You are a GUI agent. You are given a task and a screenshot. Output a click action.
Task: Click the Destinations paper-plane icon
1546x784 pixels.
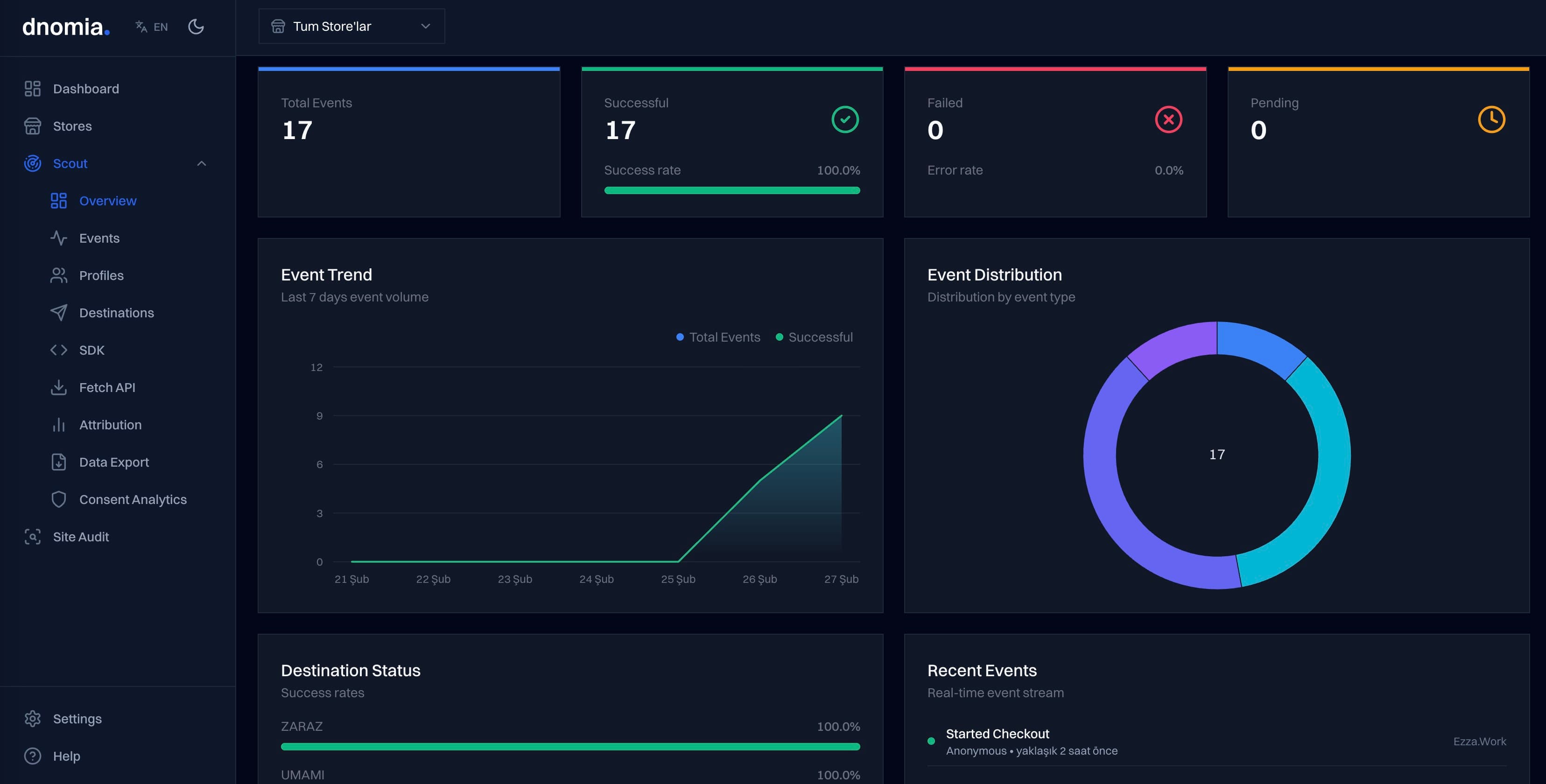point(58,313)
